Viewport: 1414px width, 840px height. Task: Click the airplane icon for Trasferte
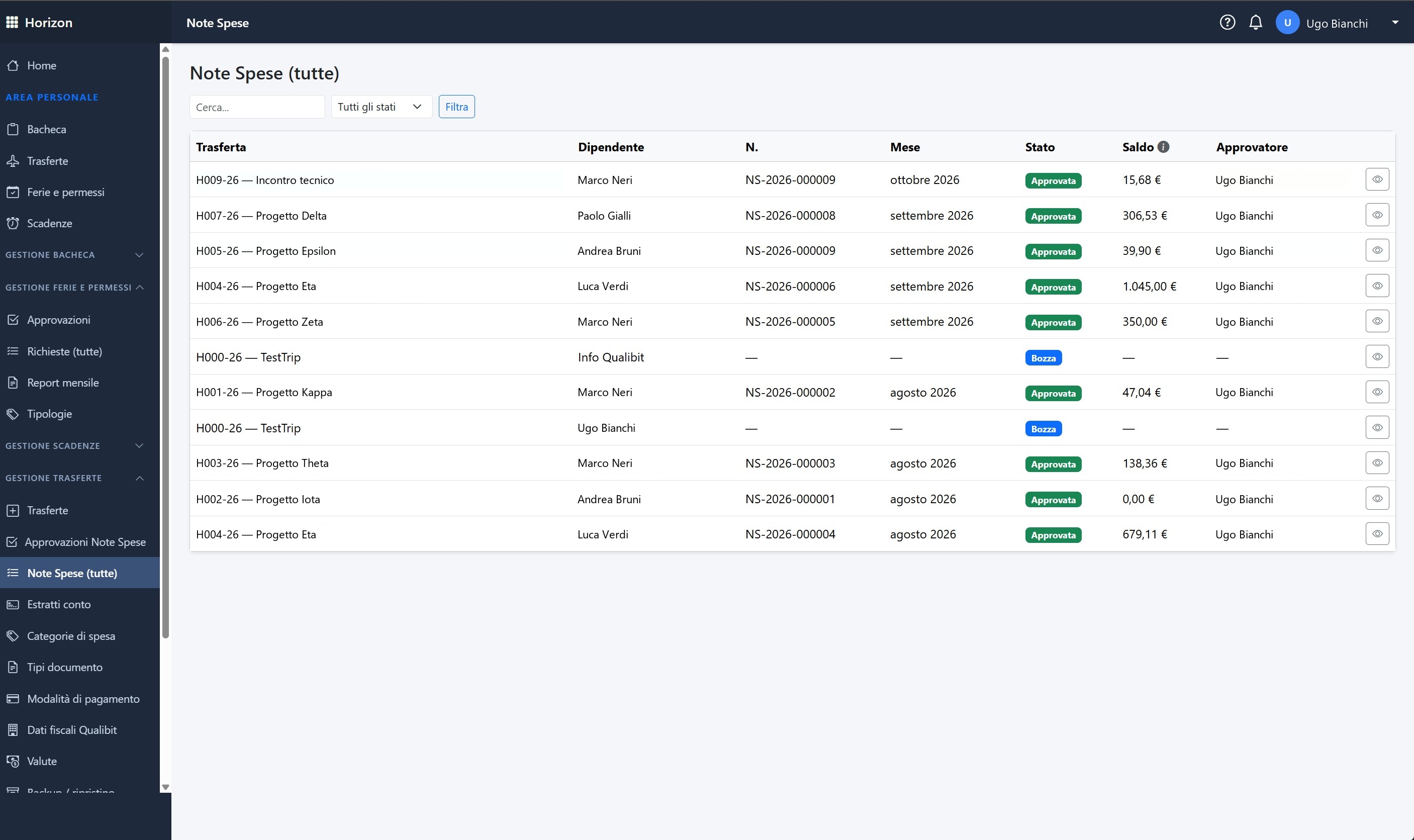point(13,161)
